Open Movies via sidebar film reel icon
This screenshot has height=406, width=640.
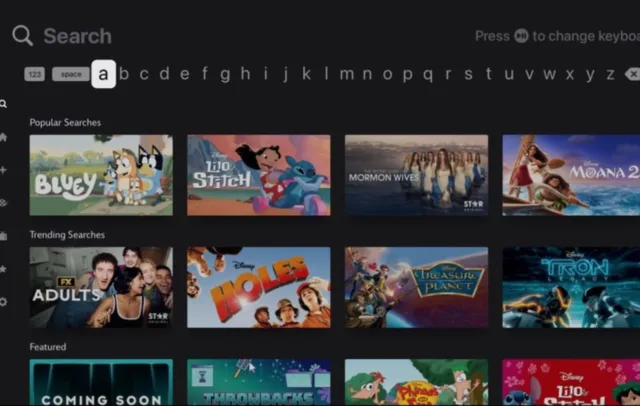click(x=3, y=203)
